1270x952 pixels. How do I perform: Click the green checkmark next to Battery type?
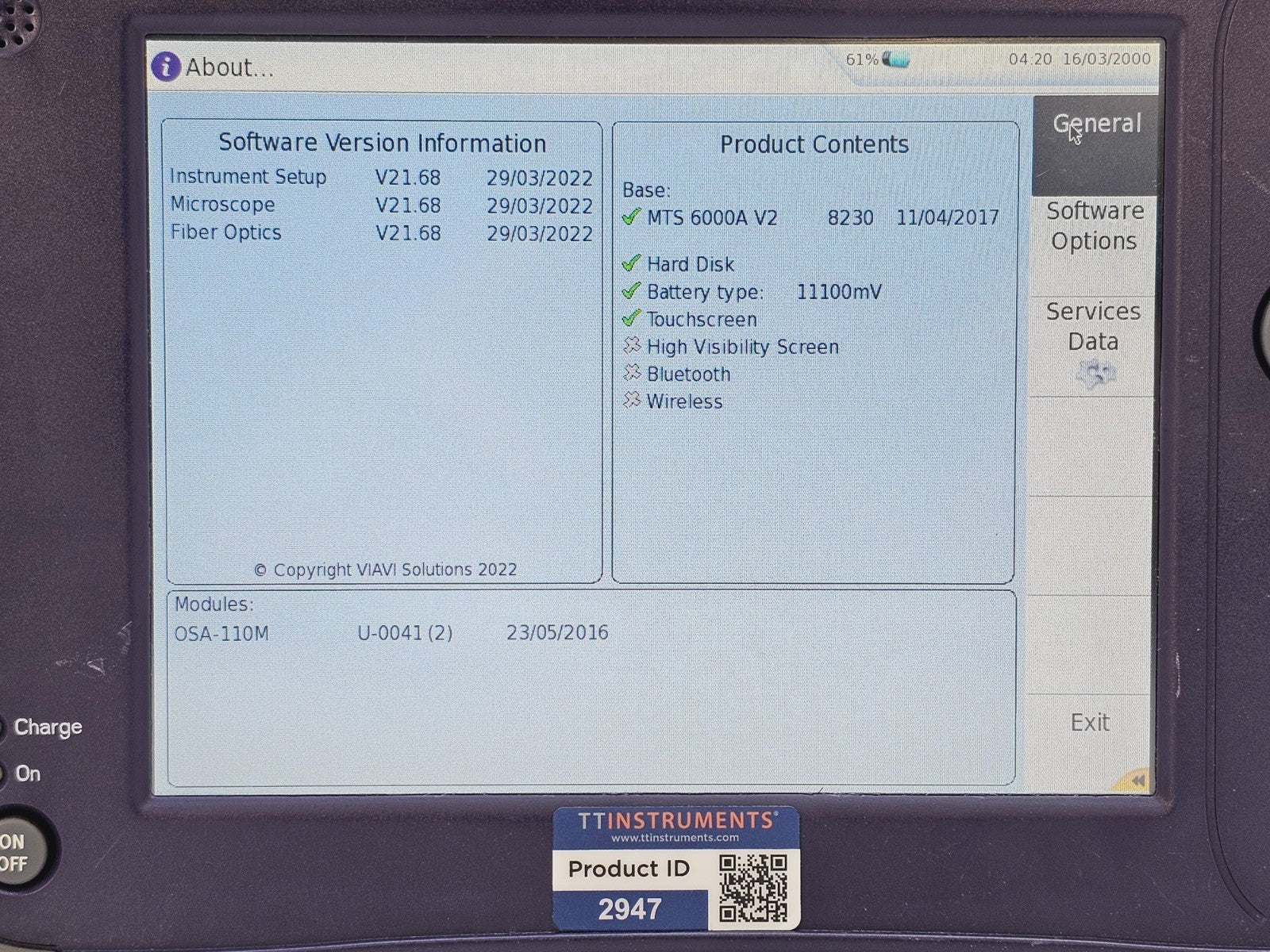(x=632, y=291)
